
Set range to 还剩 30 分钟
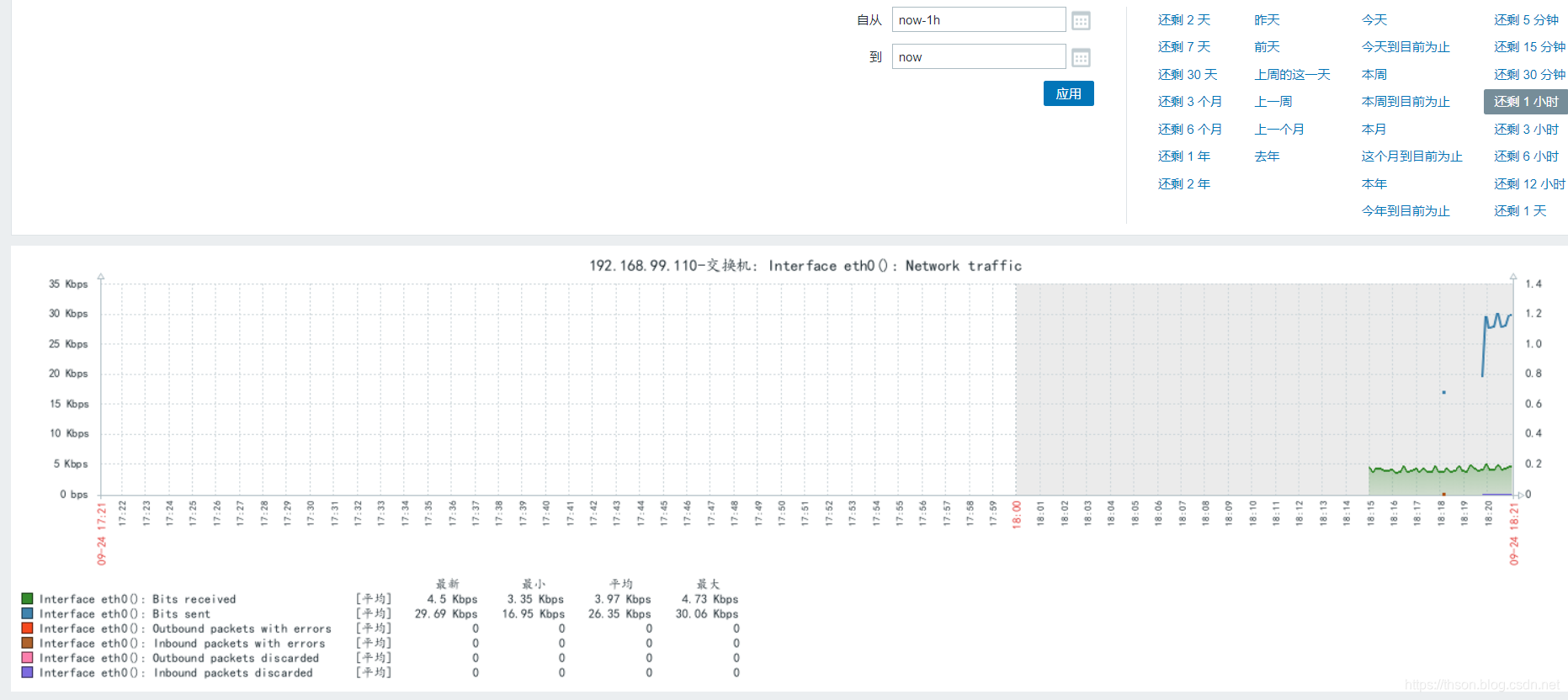tap(1529, 74)
